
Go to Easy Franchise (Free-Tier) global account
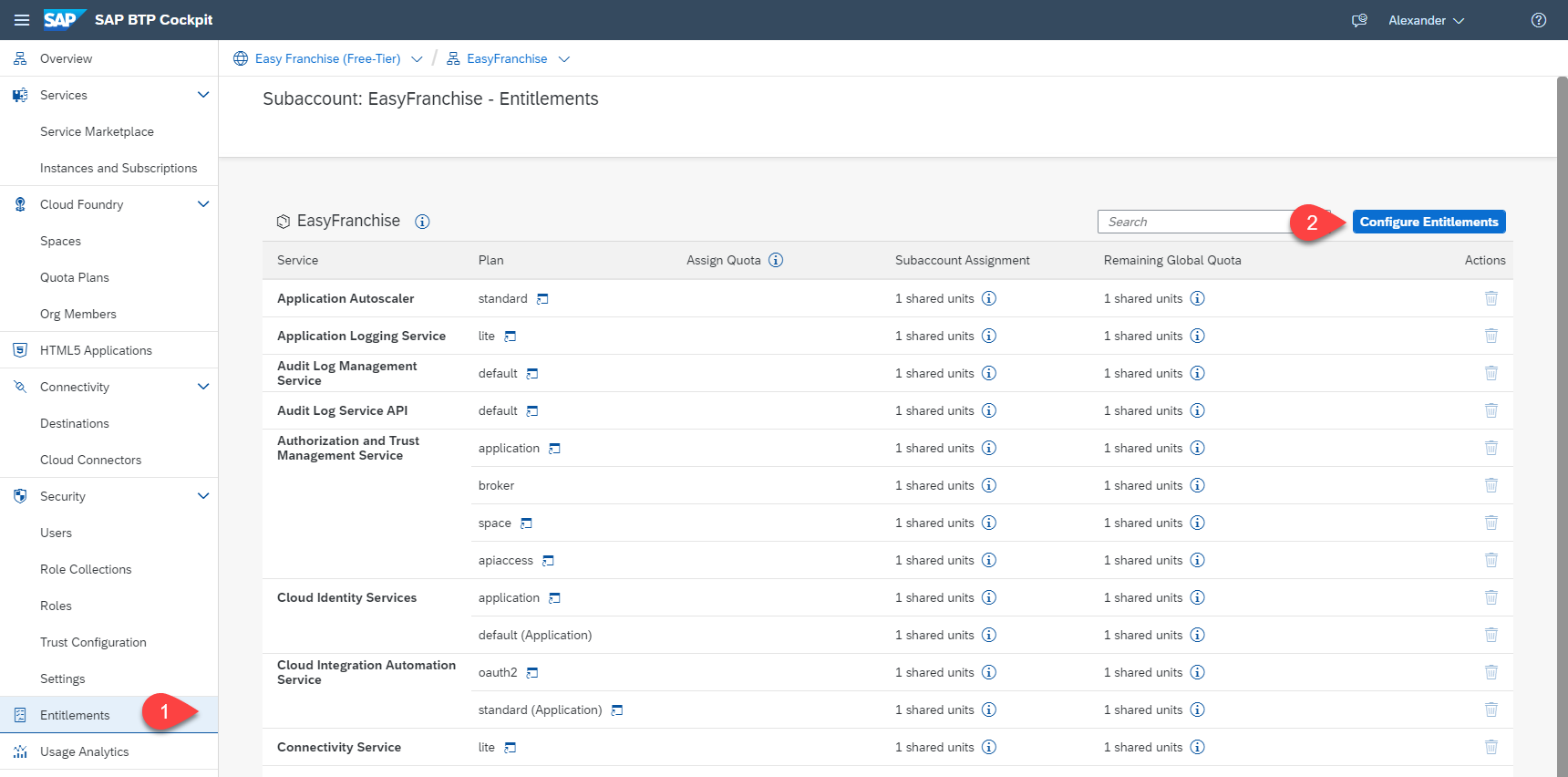[x=327, y=59]
